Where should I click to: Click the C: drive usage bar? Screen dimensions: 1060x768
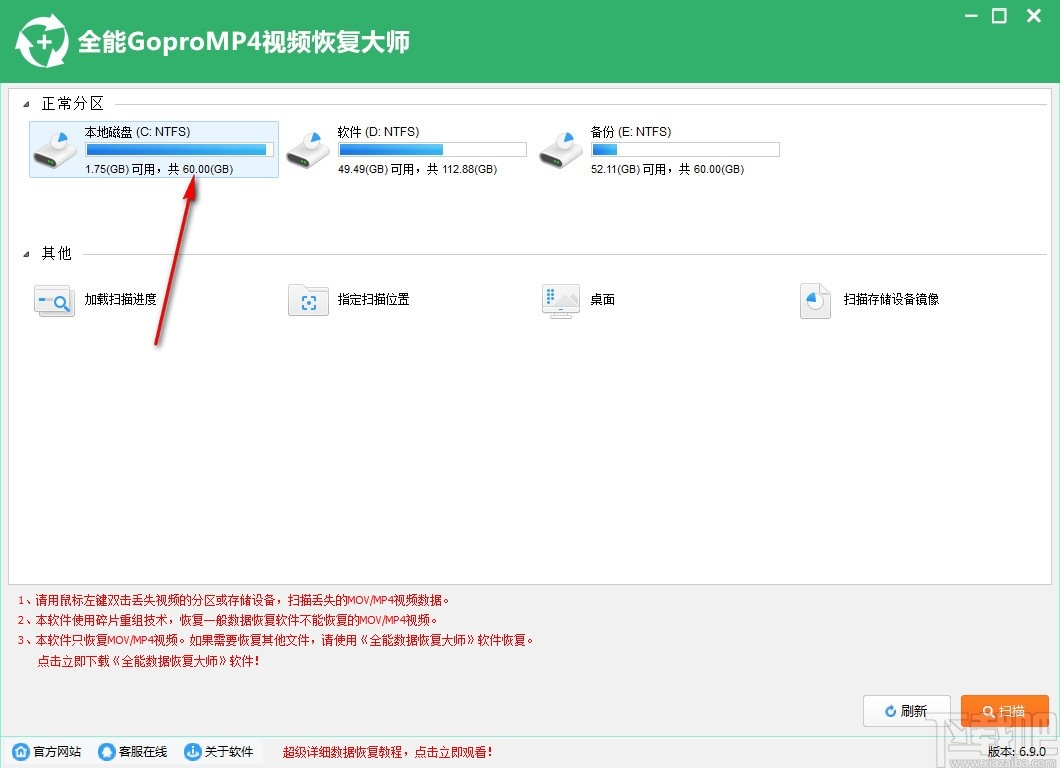(x=180, y=149)
